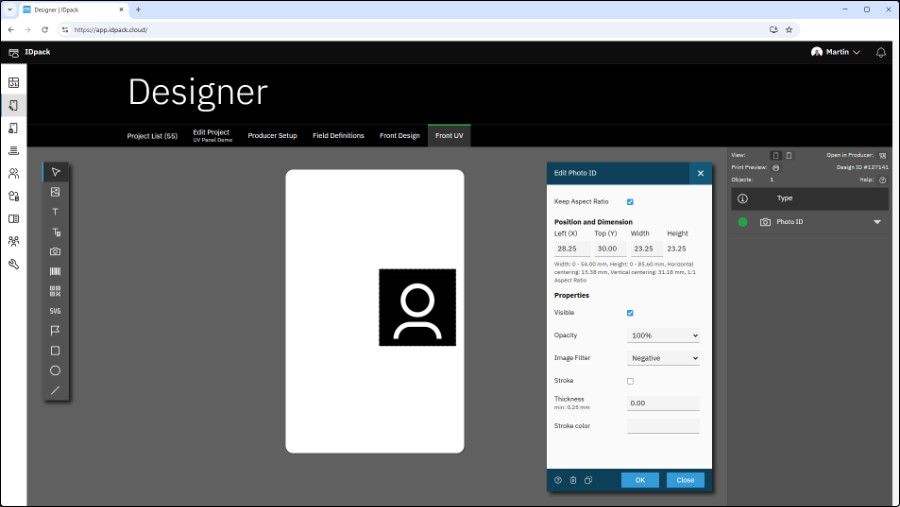This screenshot has height=507, width=900.
Task: Expand the Photo ID object row arrow
Action: (x=877, y=222)
